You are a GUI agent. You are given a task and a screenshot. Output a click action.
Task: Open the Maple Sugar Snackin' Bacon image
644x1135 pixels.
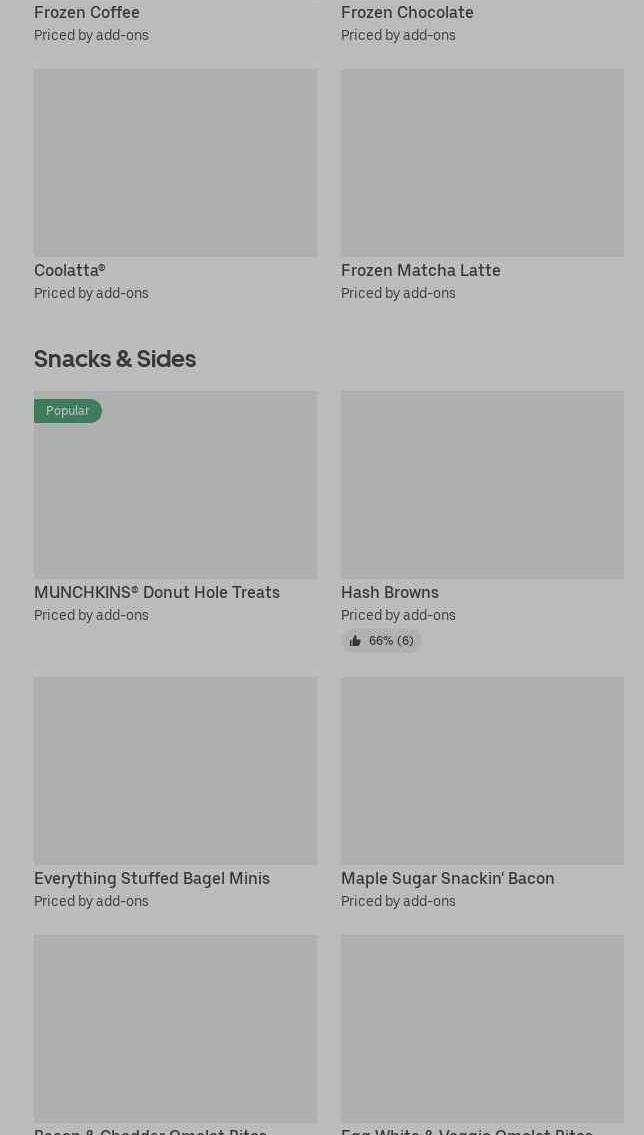pyautogui.click(x=482, y=771)
